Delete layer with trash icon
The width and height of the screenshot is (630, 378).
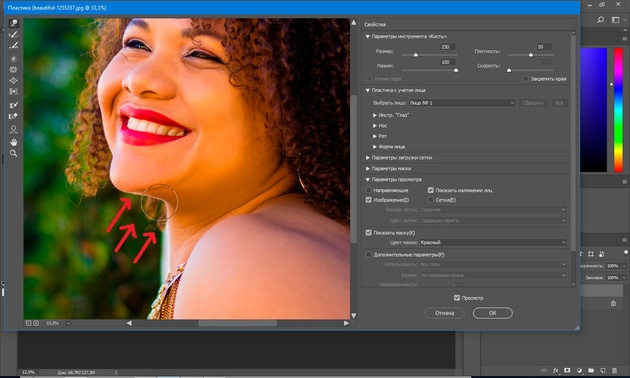coord(614,370)
